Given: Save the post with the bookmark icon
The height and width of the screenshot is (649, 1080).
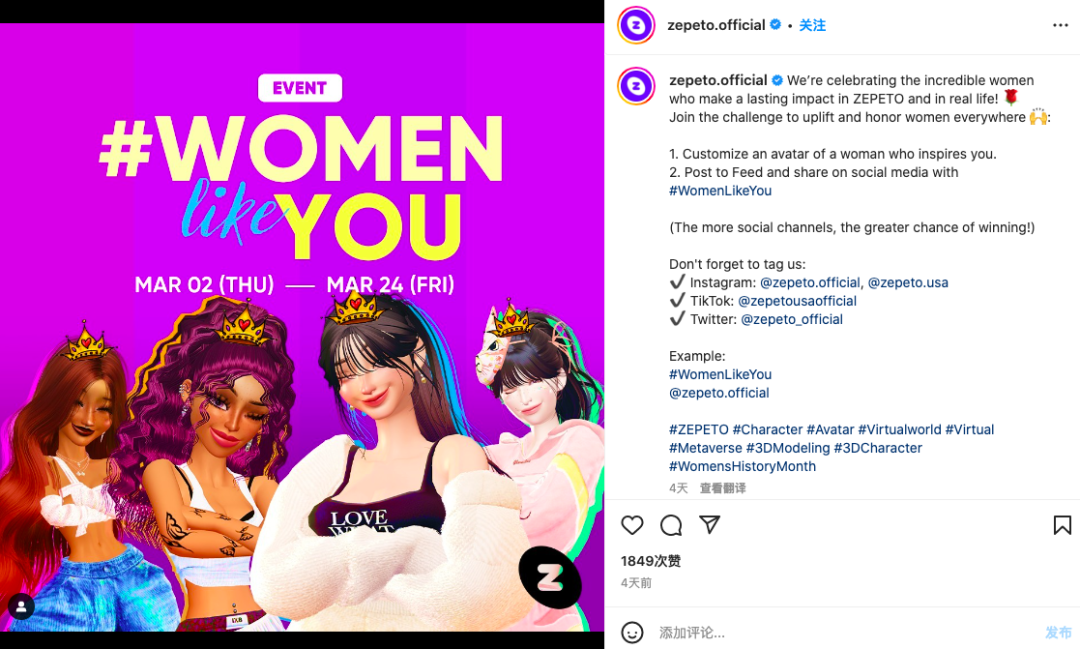Looking at the screenshot, I should [1062, 525].
